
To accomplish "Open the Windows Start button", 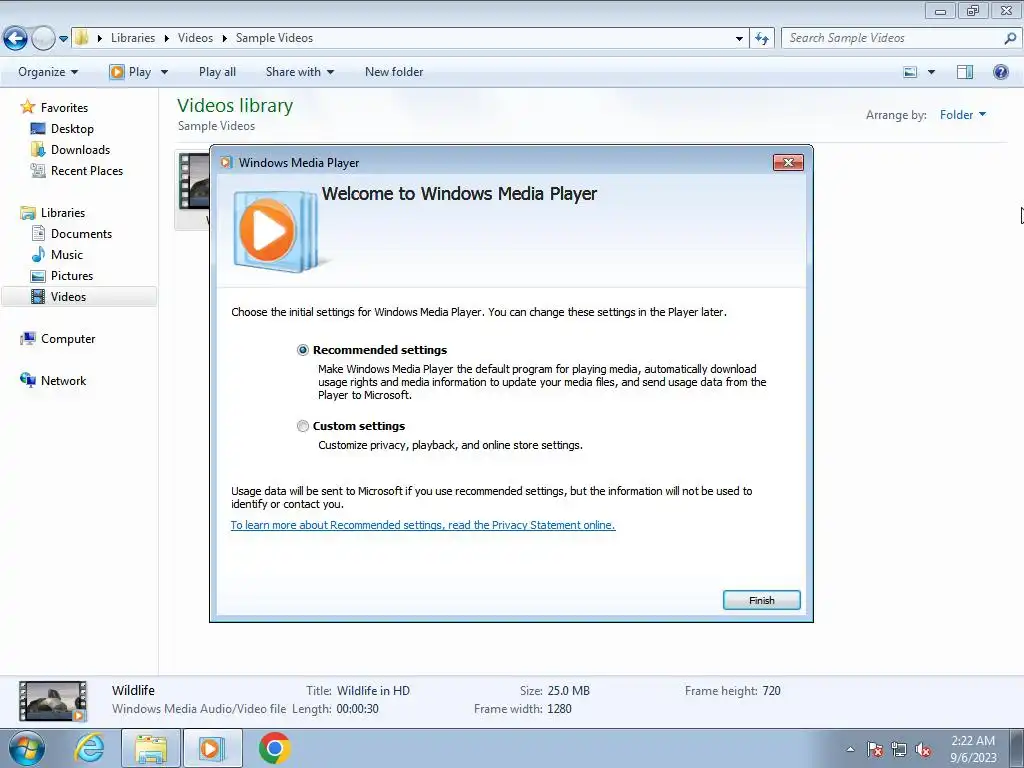I will click(x=27, y=749).
